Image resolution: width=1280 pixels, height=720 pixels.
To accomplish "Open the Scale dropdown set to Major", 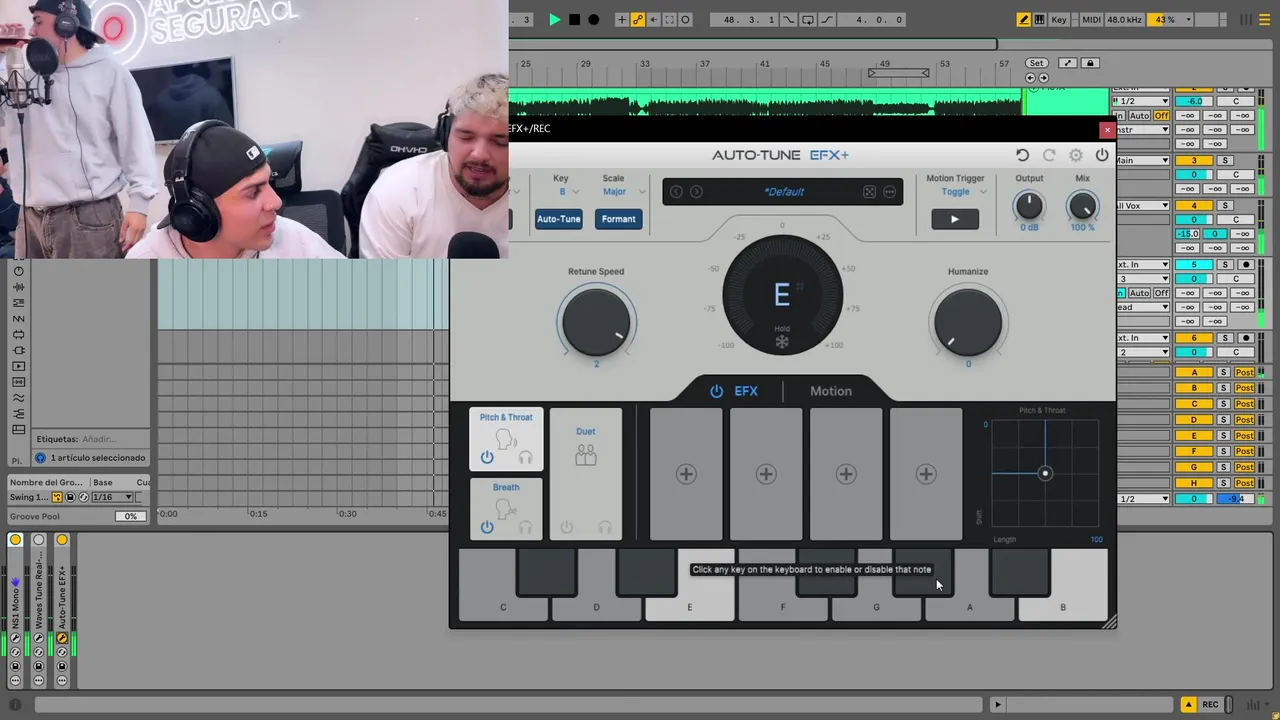I will (623, 191).
